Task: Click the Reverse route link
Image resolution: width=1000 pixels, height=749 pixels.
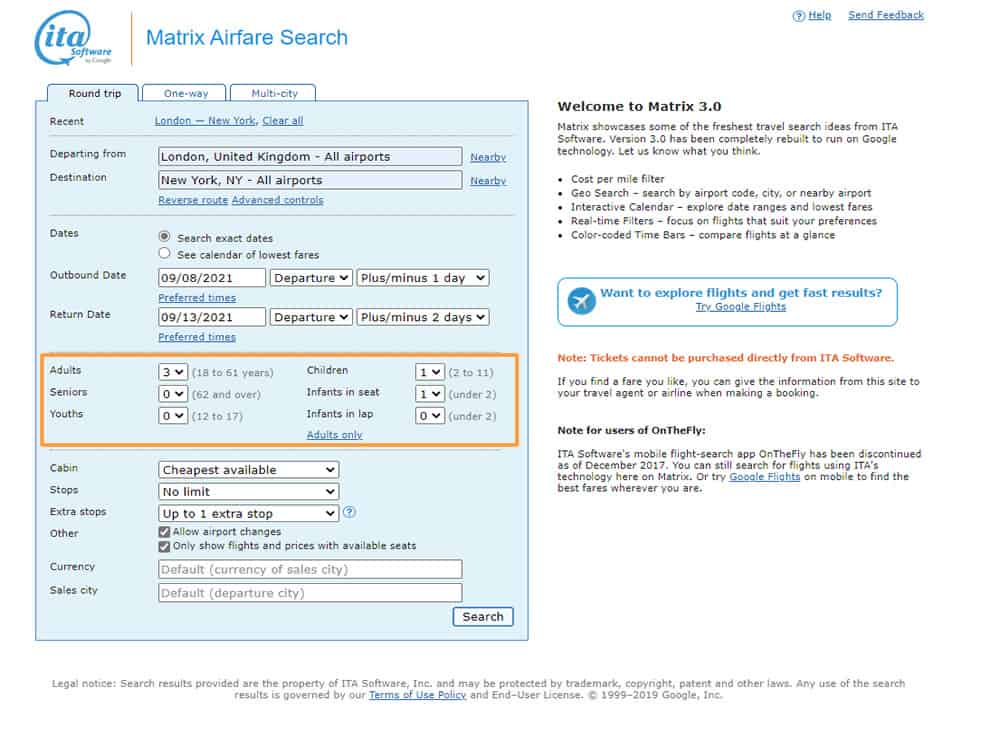Action: (193, 200)
